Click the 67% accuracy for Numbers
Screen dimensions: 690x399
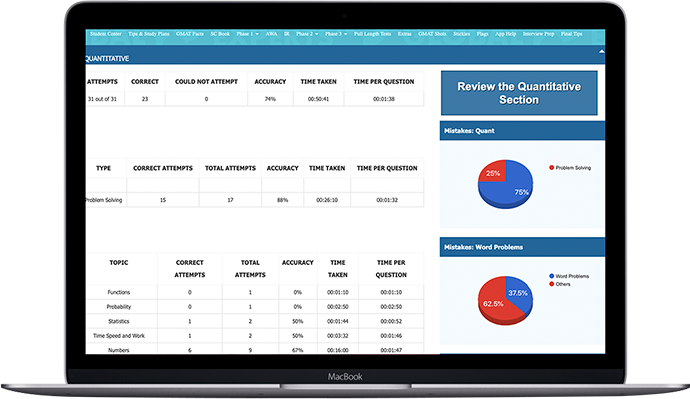[x=297, y=350]
